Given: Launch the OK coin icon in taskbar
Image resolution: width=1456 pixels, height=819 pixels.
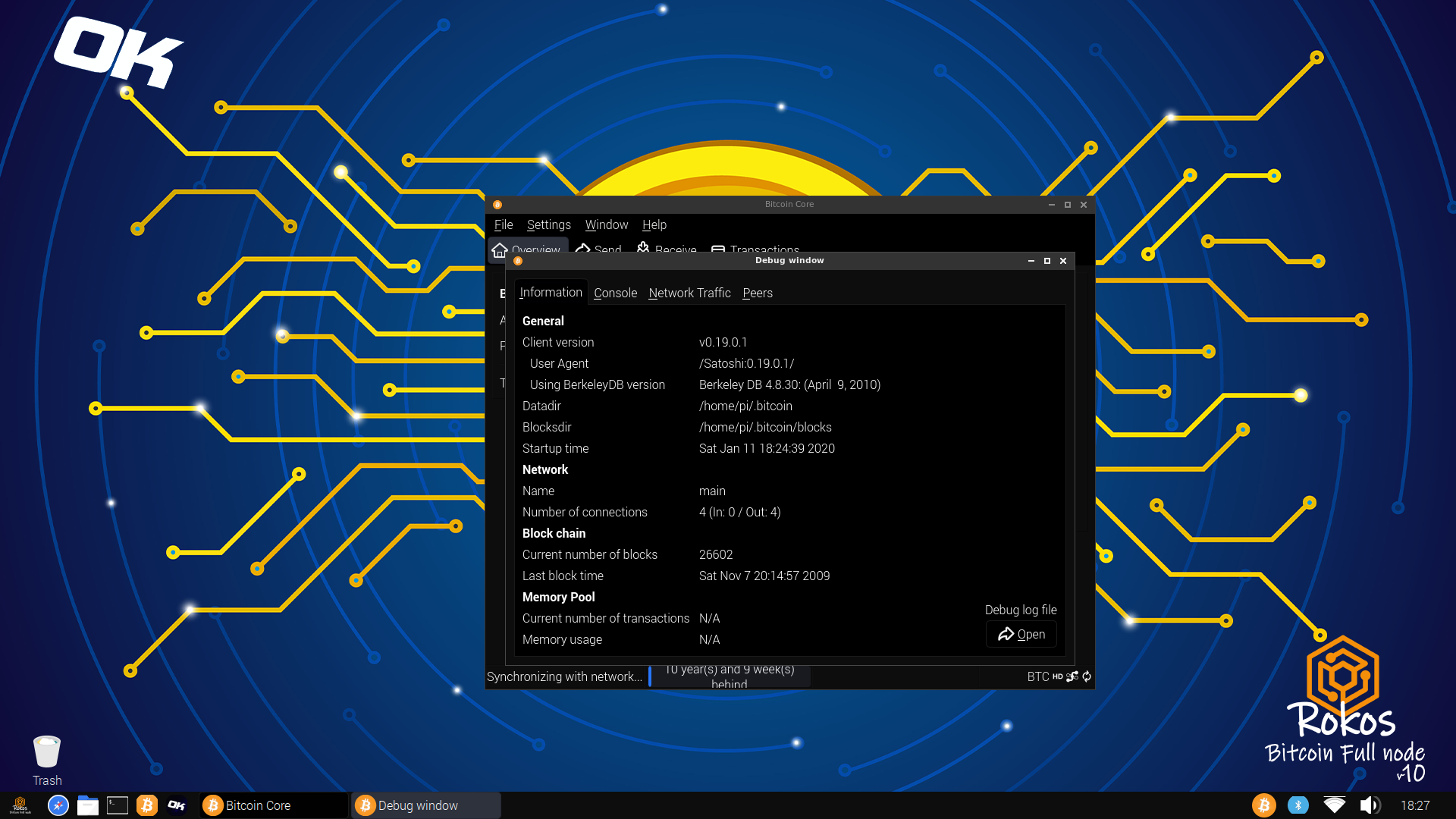Looking at the screenshot, I should click(177, 805).
